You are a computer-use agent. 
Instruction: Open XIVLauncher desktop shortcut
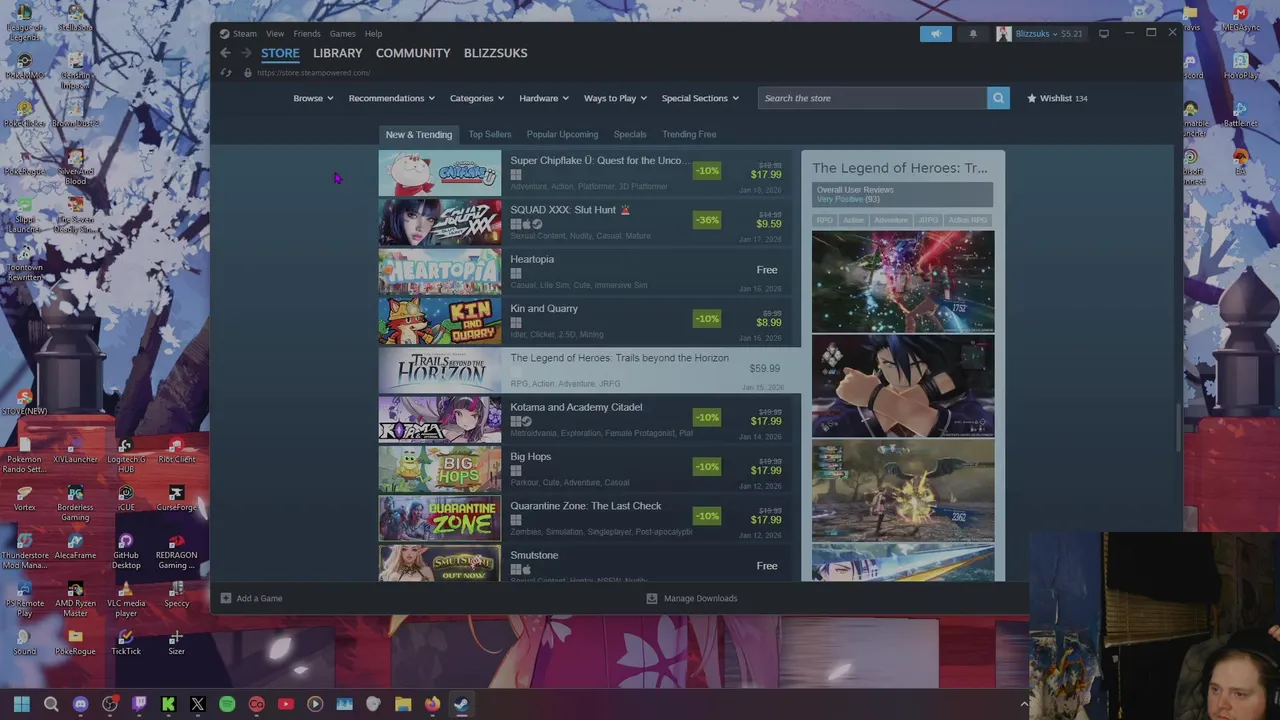tap(75, 451)
